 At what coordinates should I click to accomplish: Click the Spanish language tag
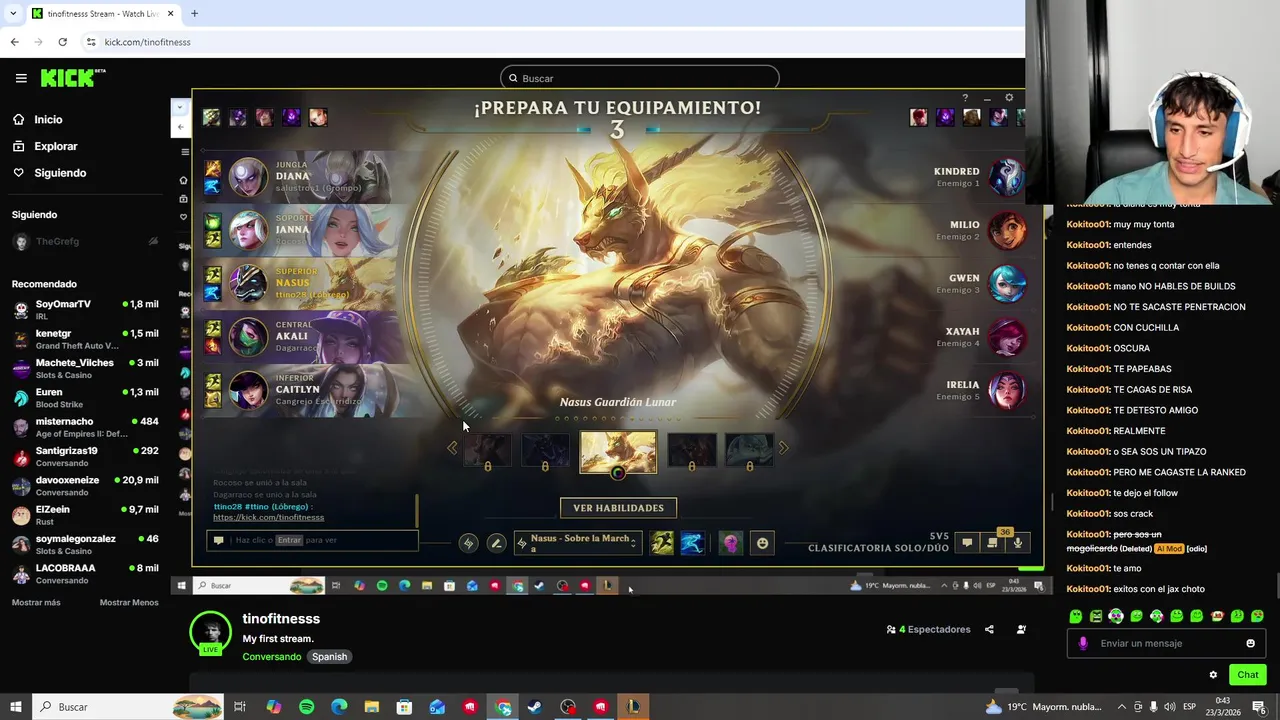click(329, 657)
